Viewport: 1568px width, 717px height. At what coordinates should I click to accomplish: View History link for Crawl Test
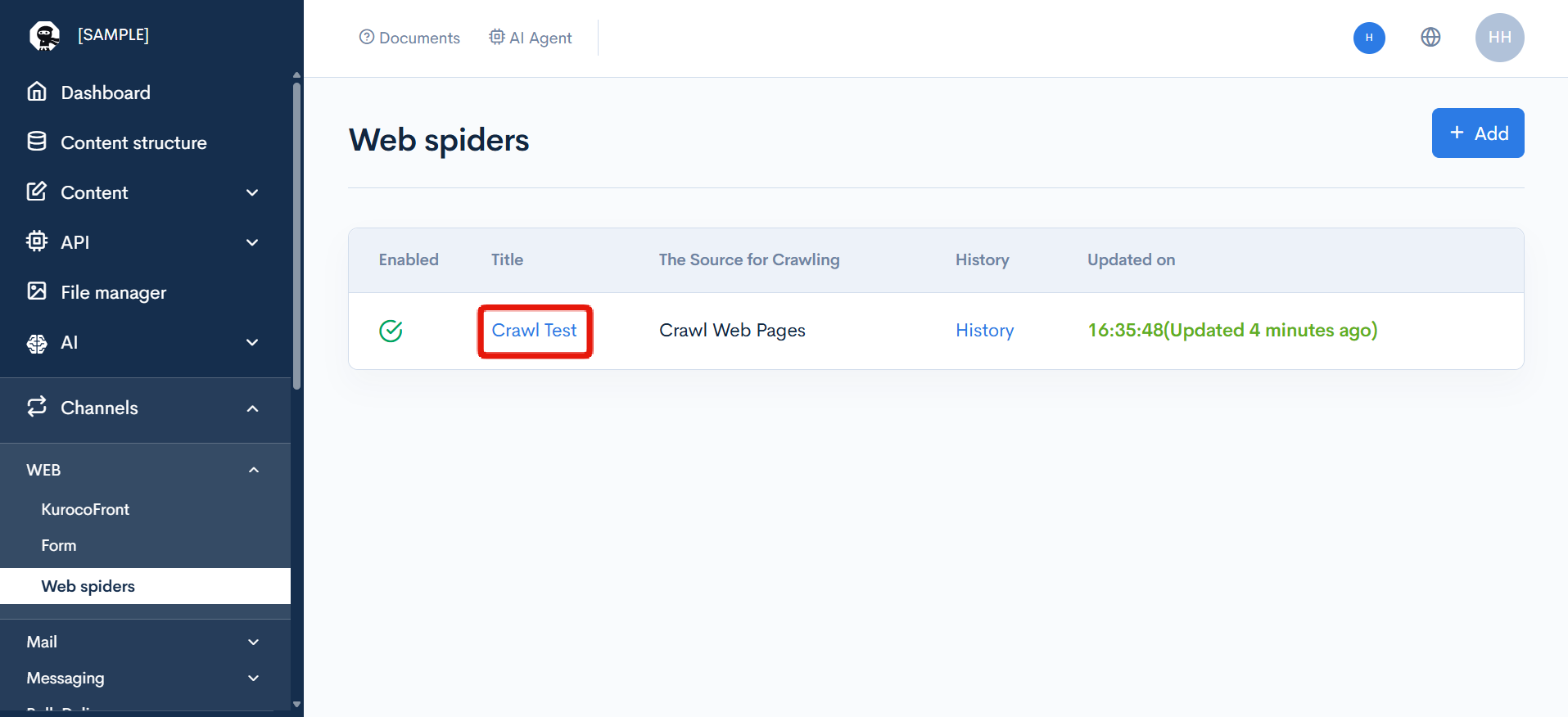point(984,331)
